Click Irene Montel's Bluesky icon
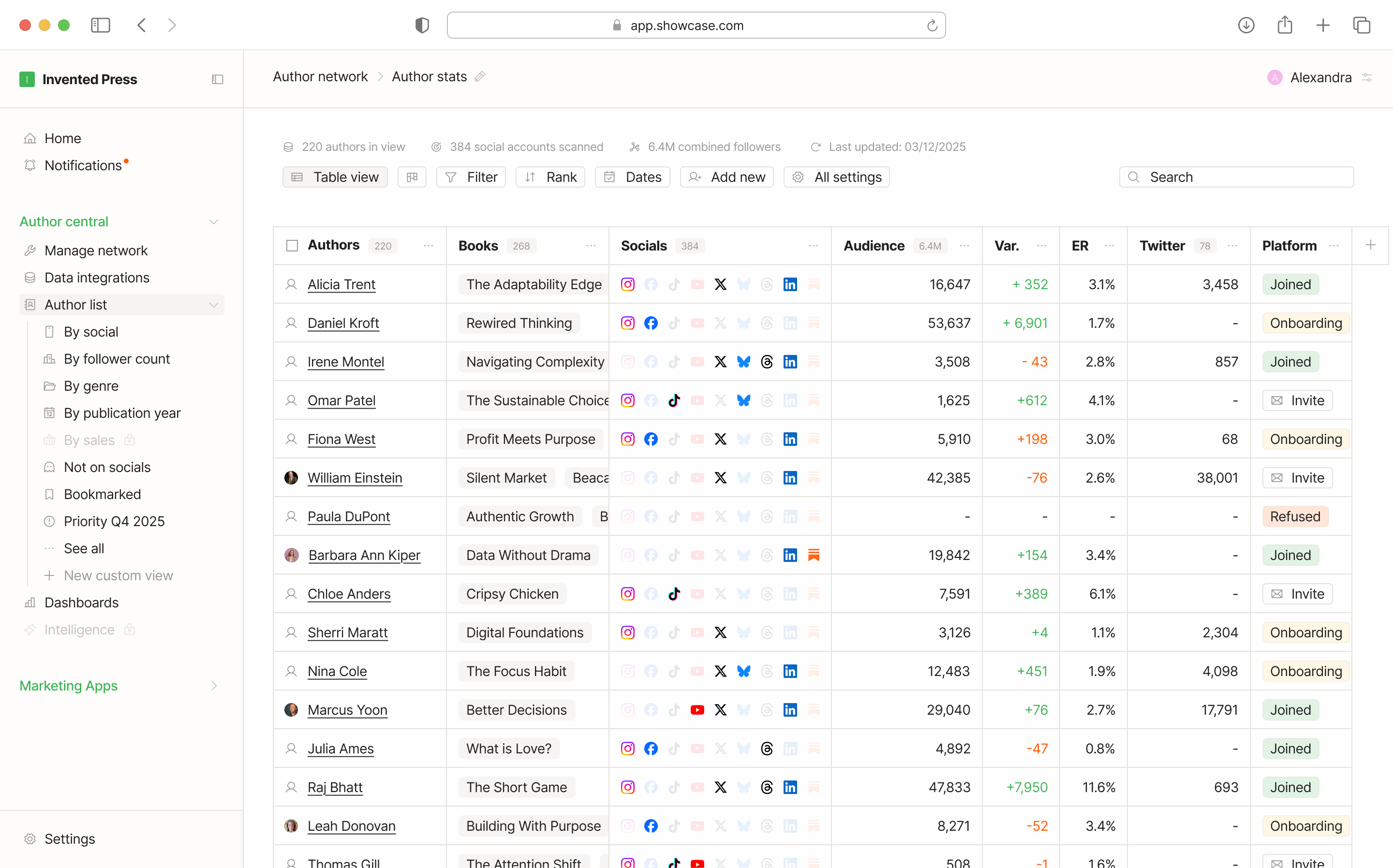 point(743,362)
